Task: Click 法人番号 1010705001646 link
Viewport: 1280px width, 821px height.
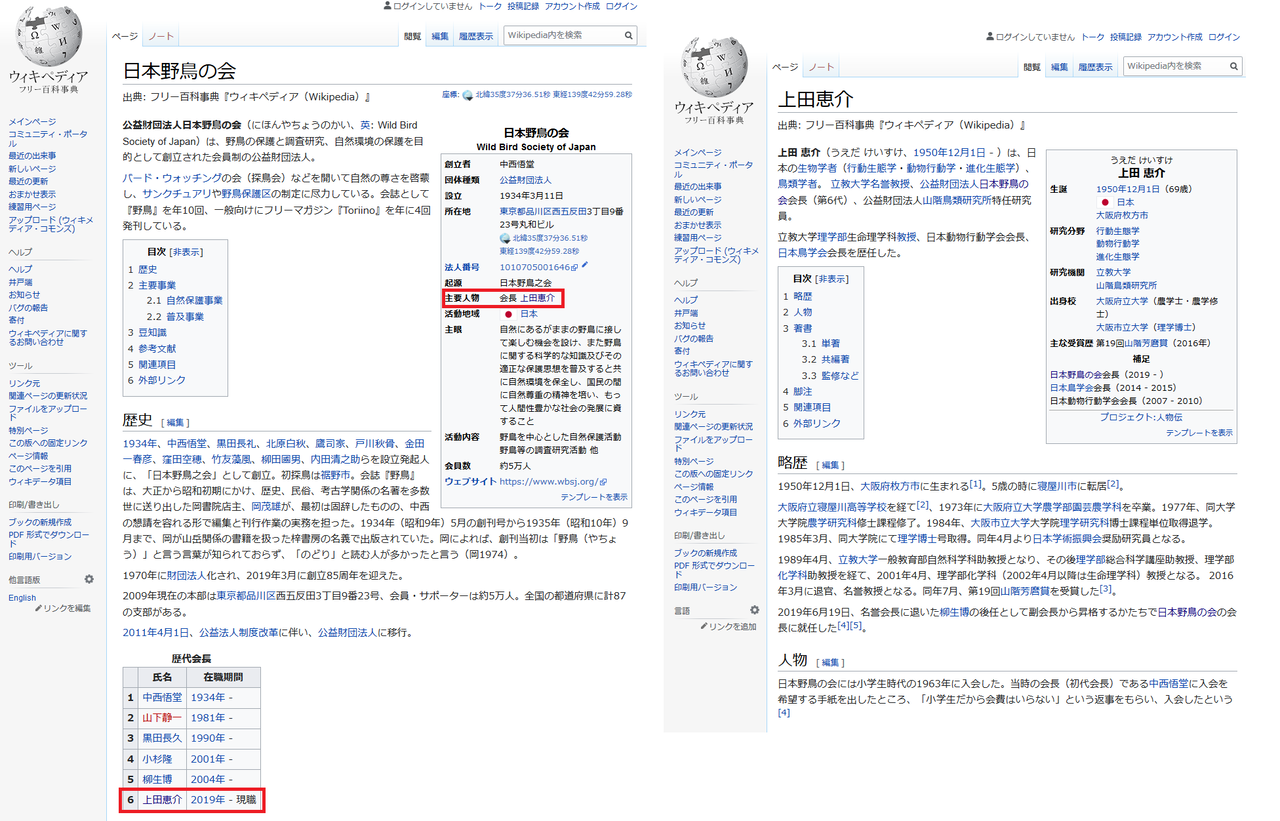Action: coord(539,267)
